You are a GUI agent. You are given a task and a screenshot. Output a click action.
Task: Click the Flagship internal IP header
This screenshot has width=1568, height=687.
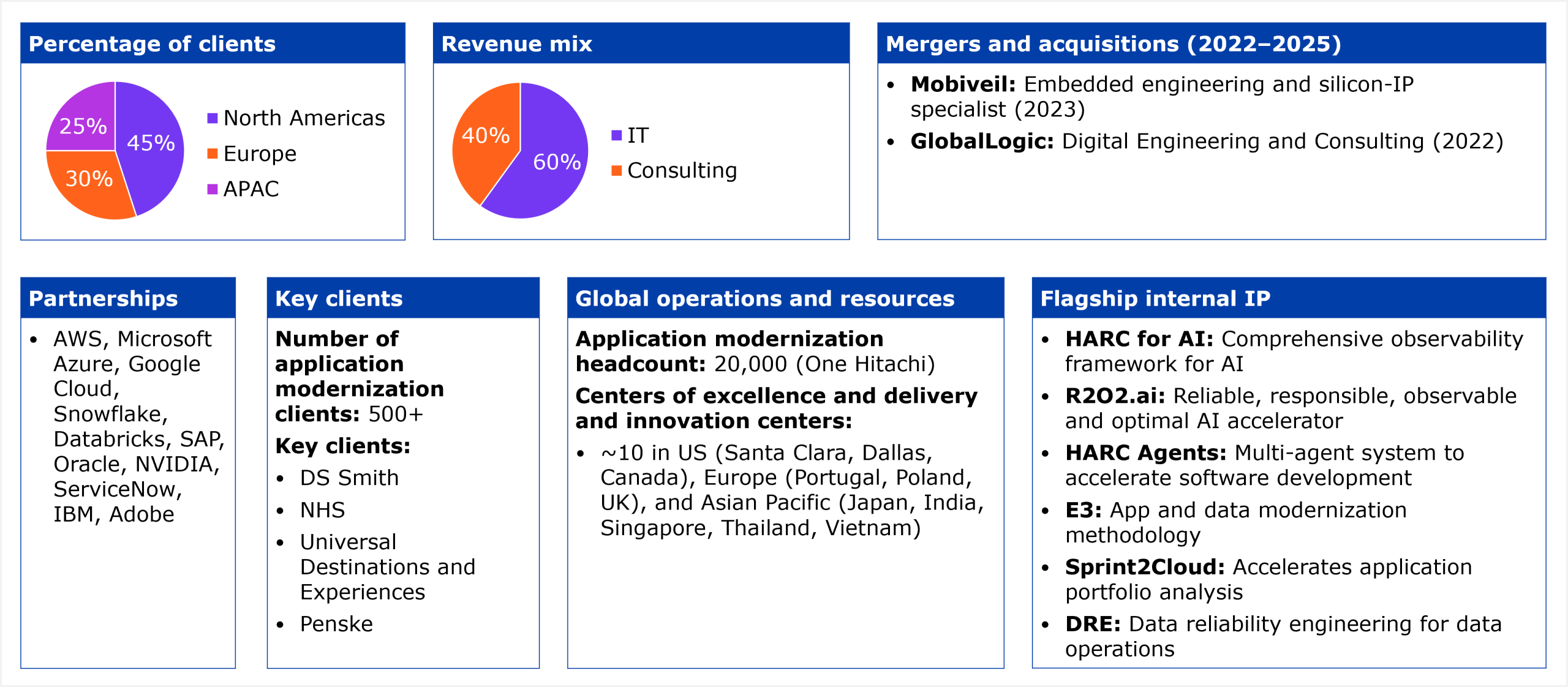tap(1155, 299)
